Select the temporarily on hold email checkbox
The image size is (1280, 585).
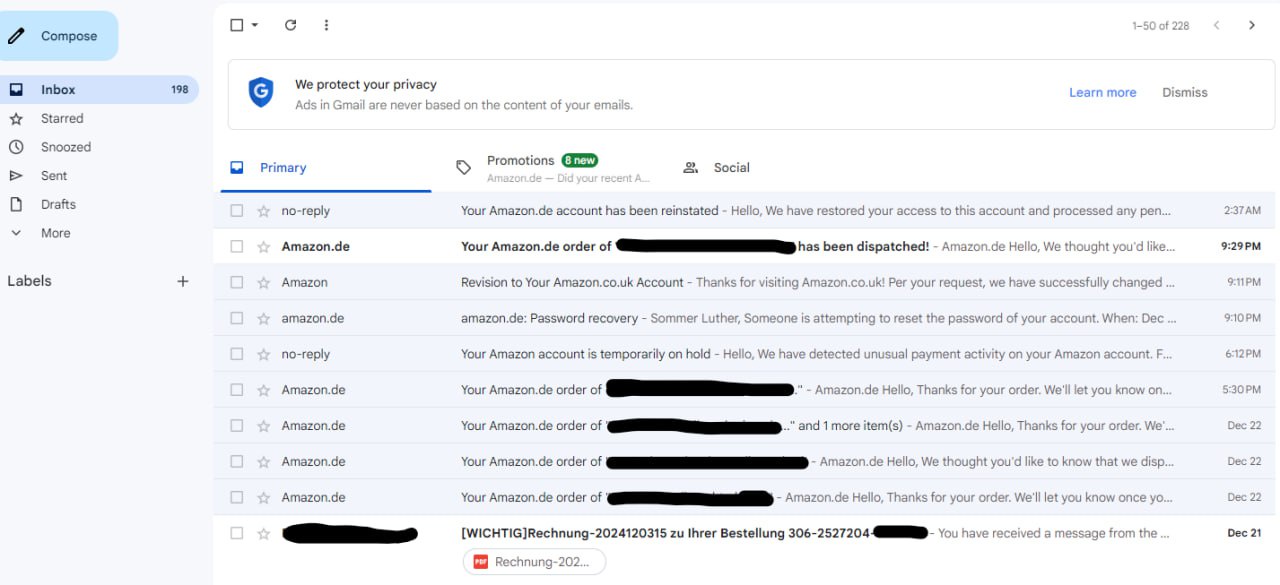click(x=237, y=354)
